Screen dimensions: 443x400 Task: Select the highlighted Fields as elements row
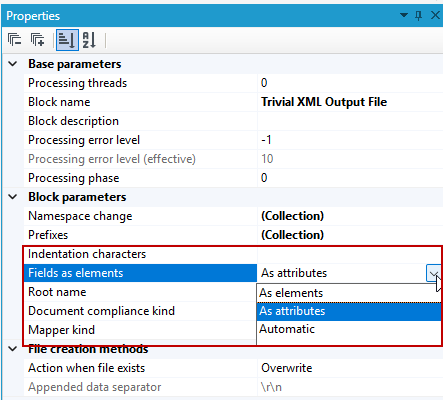click(x=140, y=273)
